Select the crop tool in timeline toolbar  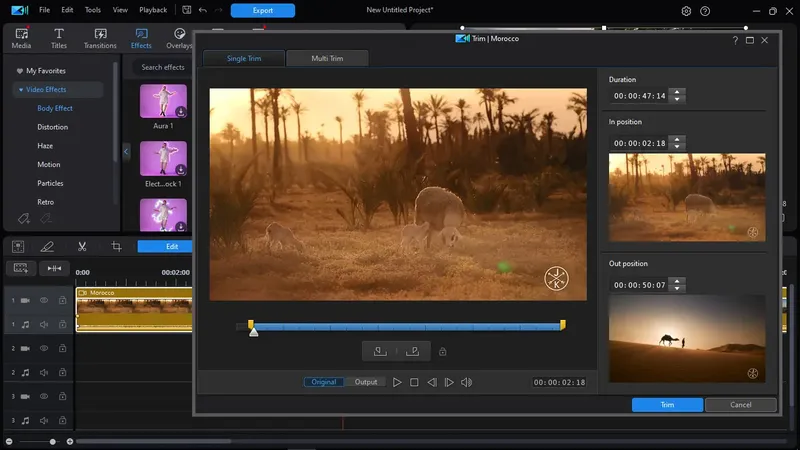pos(116,246)
